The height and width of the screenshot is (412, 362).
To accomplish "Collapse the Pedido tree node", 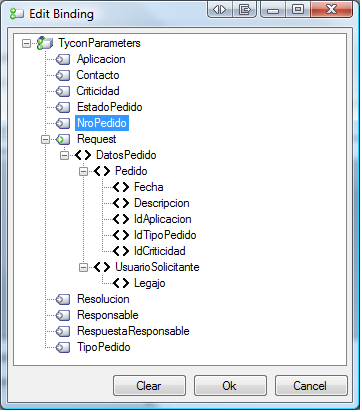I will click(83, 171).
